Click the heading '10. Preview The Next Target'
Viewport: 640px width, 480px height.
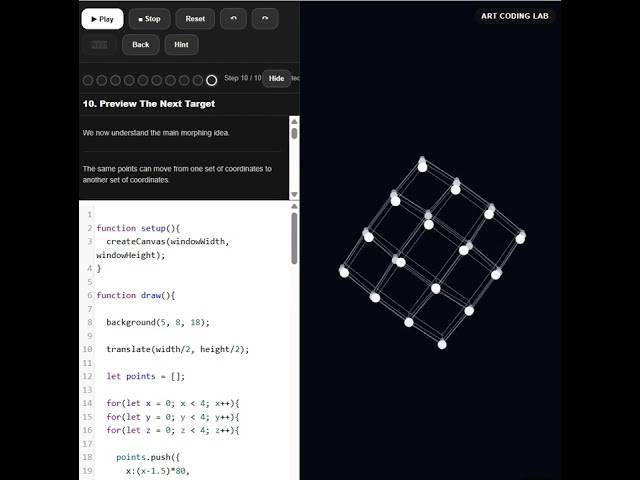click(149, 104)
